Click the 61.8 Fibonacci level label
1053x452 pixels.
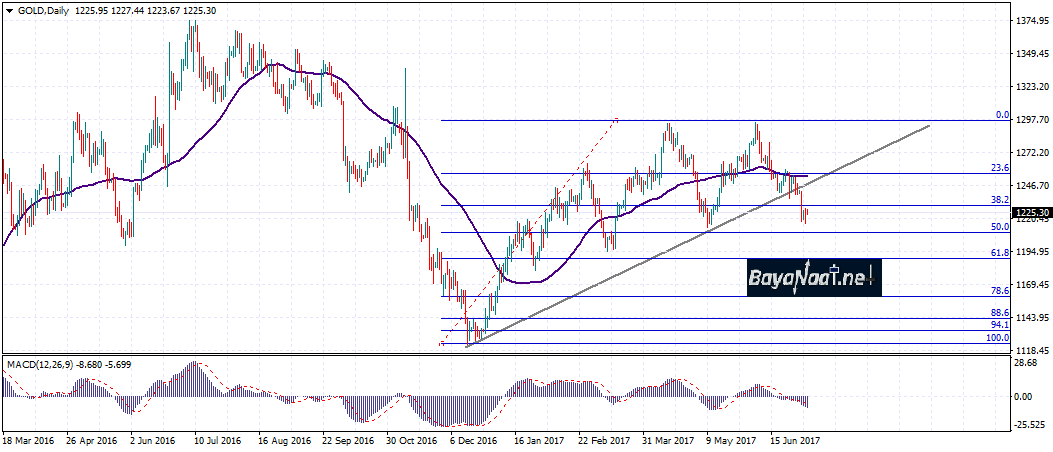tap(998, 254)
